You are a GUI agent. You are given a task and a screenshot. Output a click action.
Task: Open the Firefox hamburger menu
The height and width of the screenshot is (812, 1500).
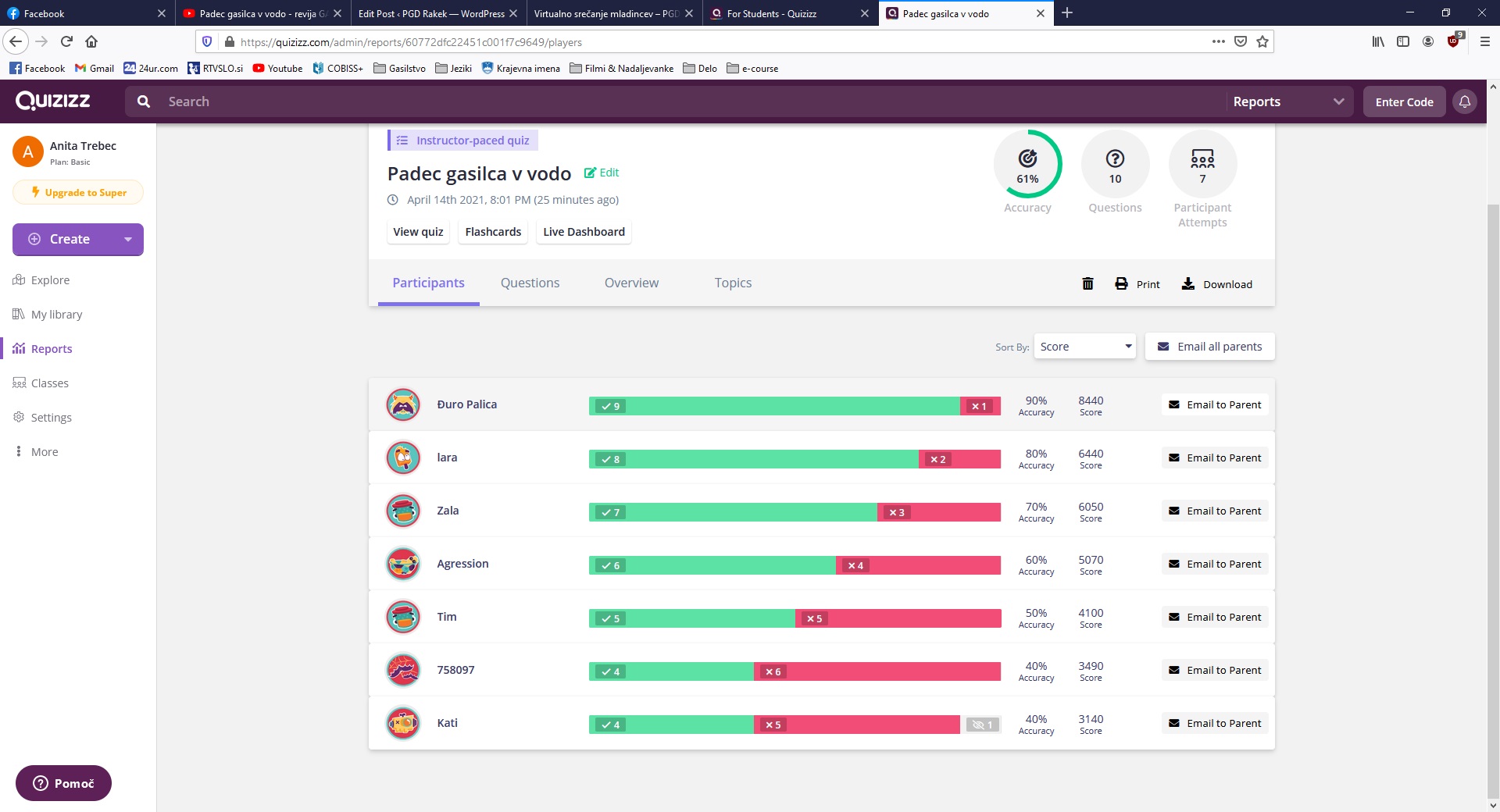coord(1485,42)
